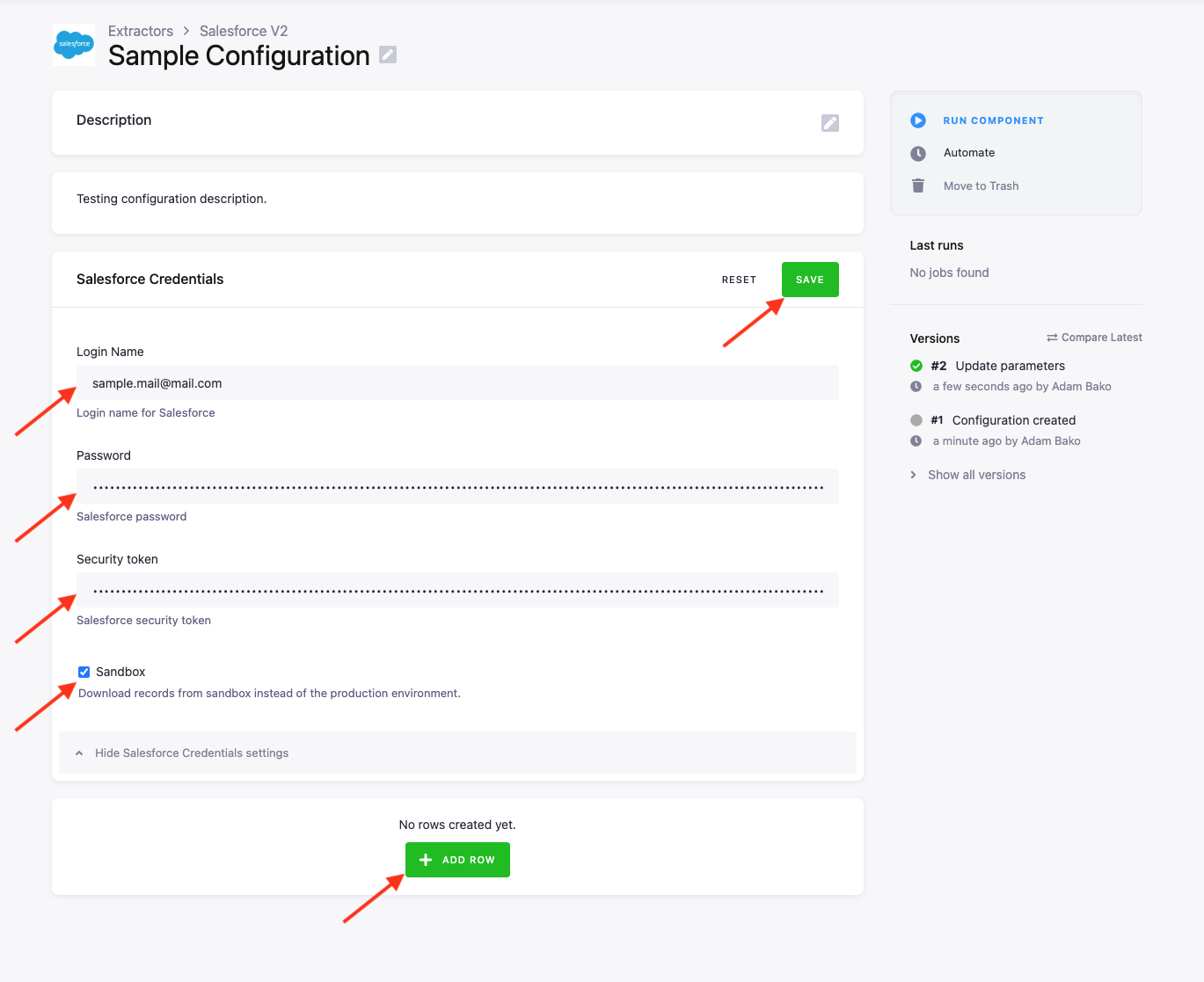The width and height of the screenshot is (1204, 982).
Task: Collapse Hide Salesforce Credentials settings
Action: (457, 753)
